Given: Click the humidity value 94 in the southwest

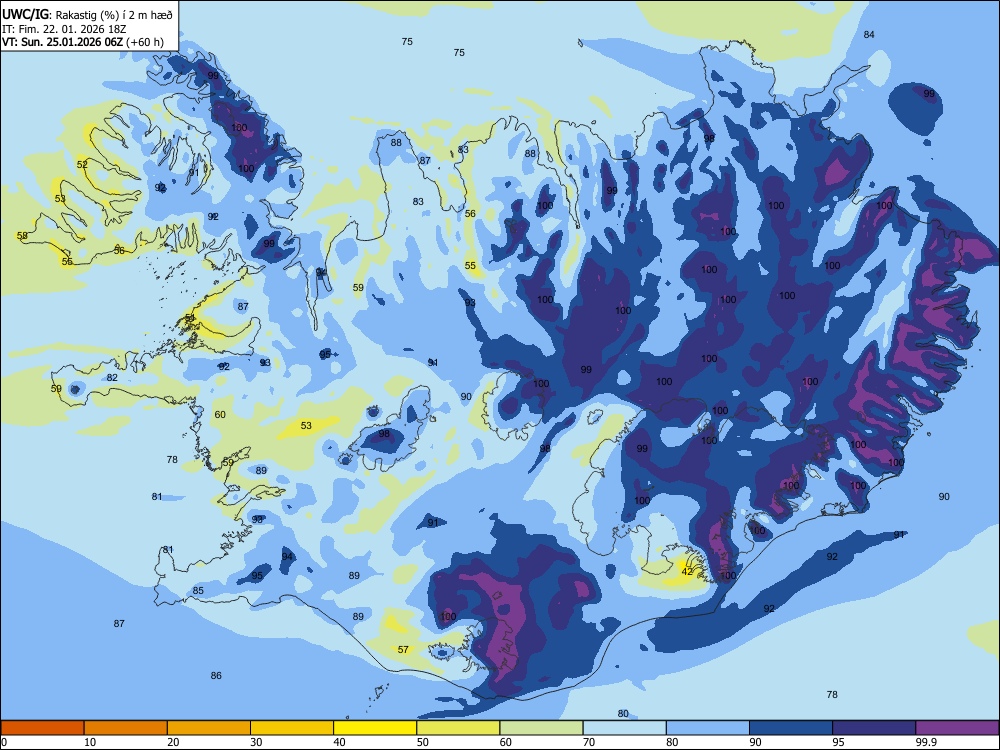Looking at the screenshot, I should coord(287,557).
